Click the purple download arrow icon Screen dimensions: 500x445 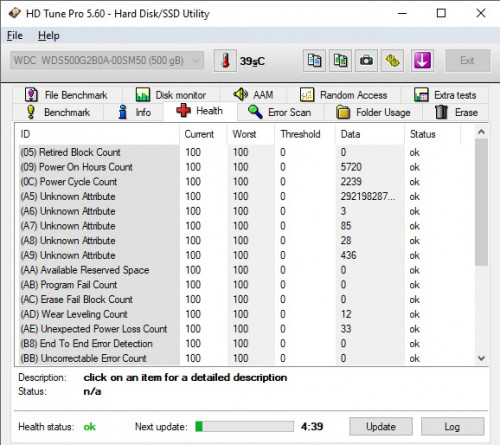point(422,61)
